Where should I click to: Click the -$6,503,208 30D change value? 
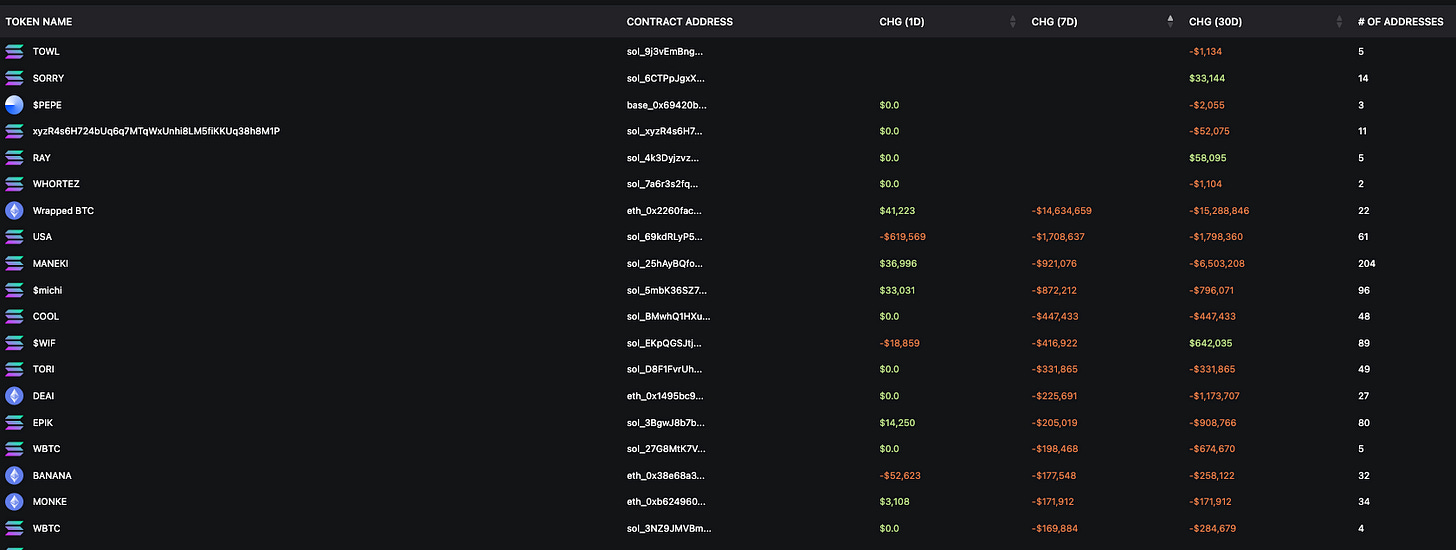click(1217, 264)
